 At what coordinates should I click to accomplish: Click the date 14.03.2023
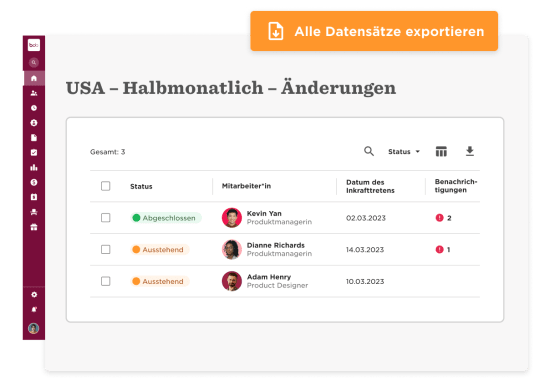point(365,250)
